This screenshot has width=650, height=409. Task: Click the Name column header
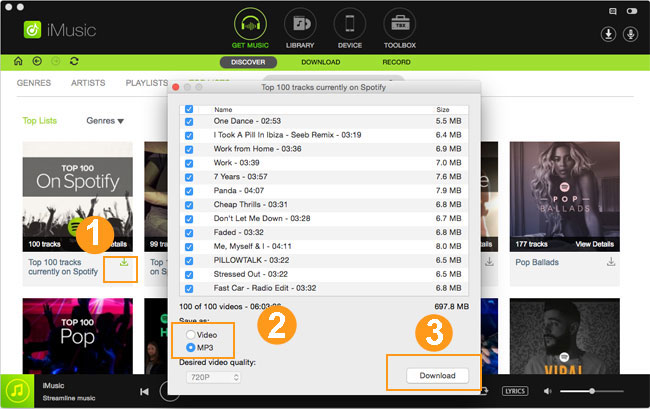coord(223,109)
